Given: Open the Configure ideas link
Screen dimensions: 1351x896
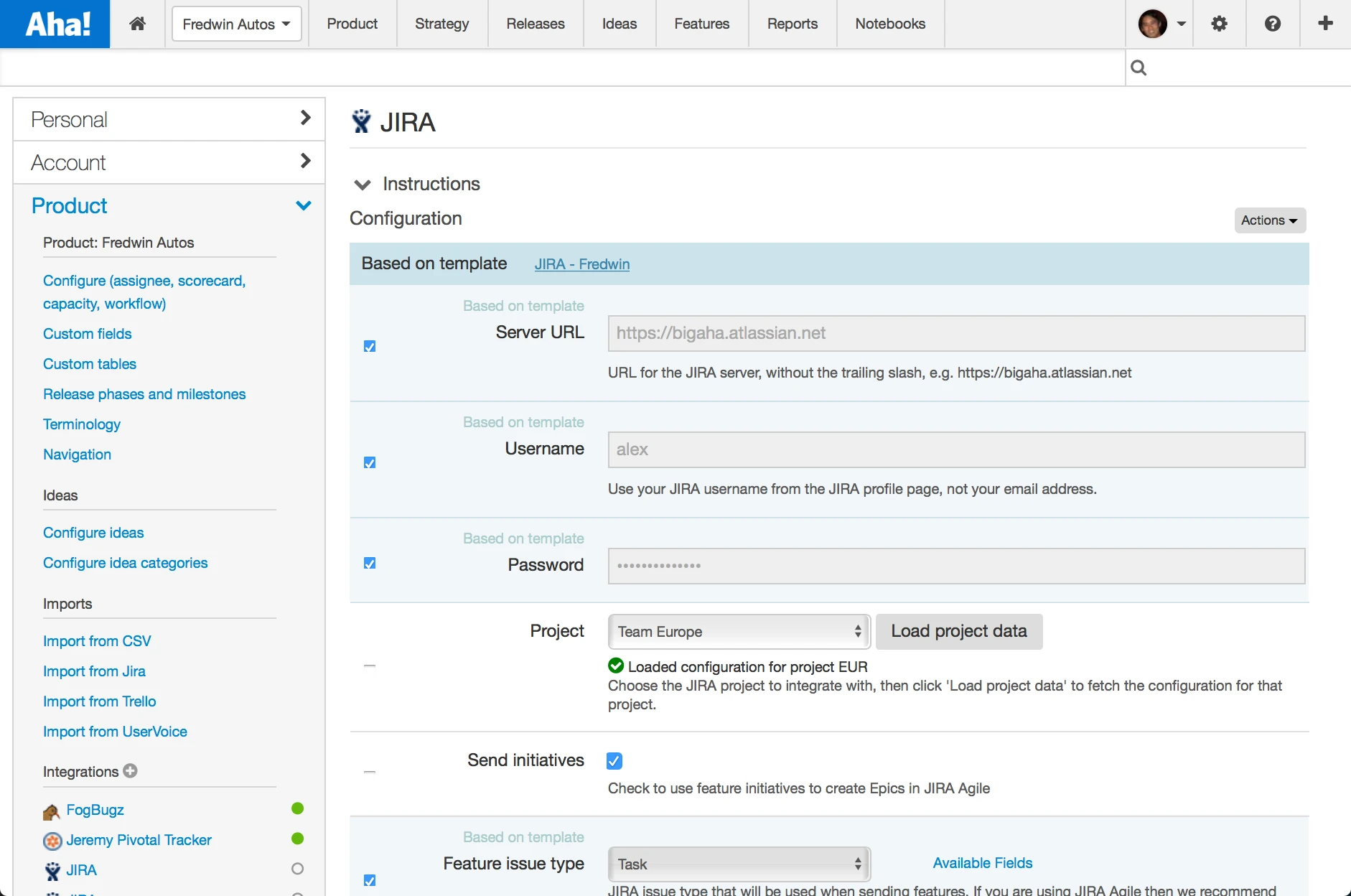Looking at the screenshot, I should 93,533.
